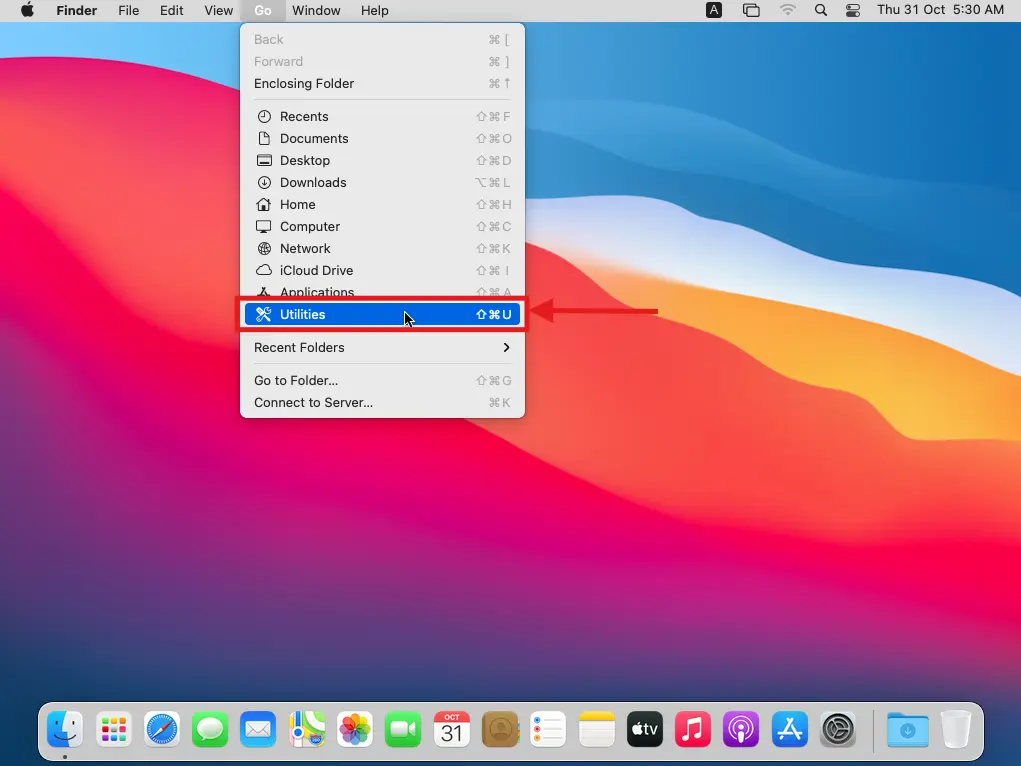Go to Home folder

click(x=382, y=205)
